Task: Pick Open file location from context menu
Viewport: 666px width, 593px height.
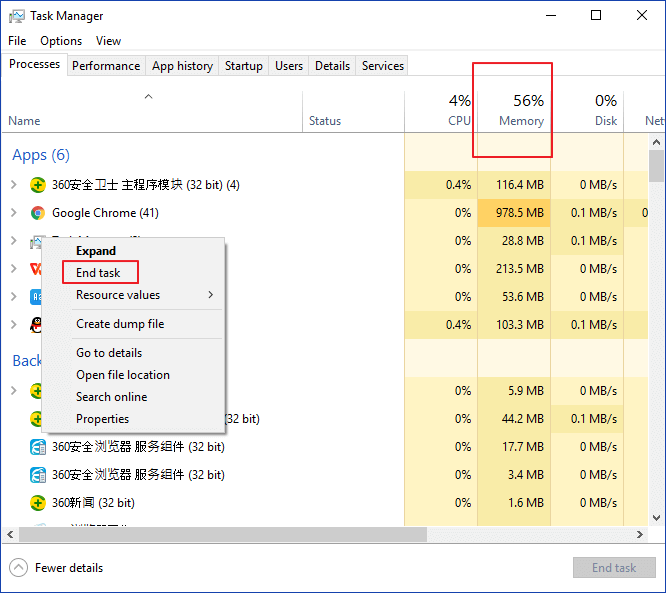Action: click(x=123, y=375)
